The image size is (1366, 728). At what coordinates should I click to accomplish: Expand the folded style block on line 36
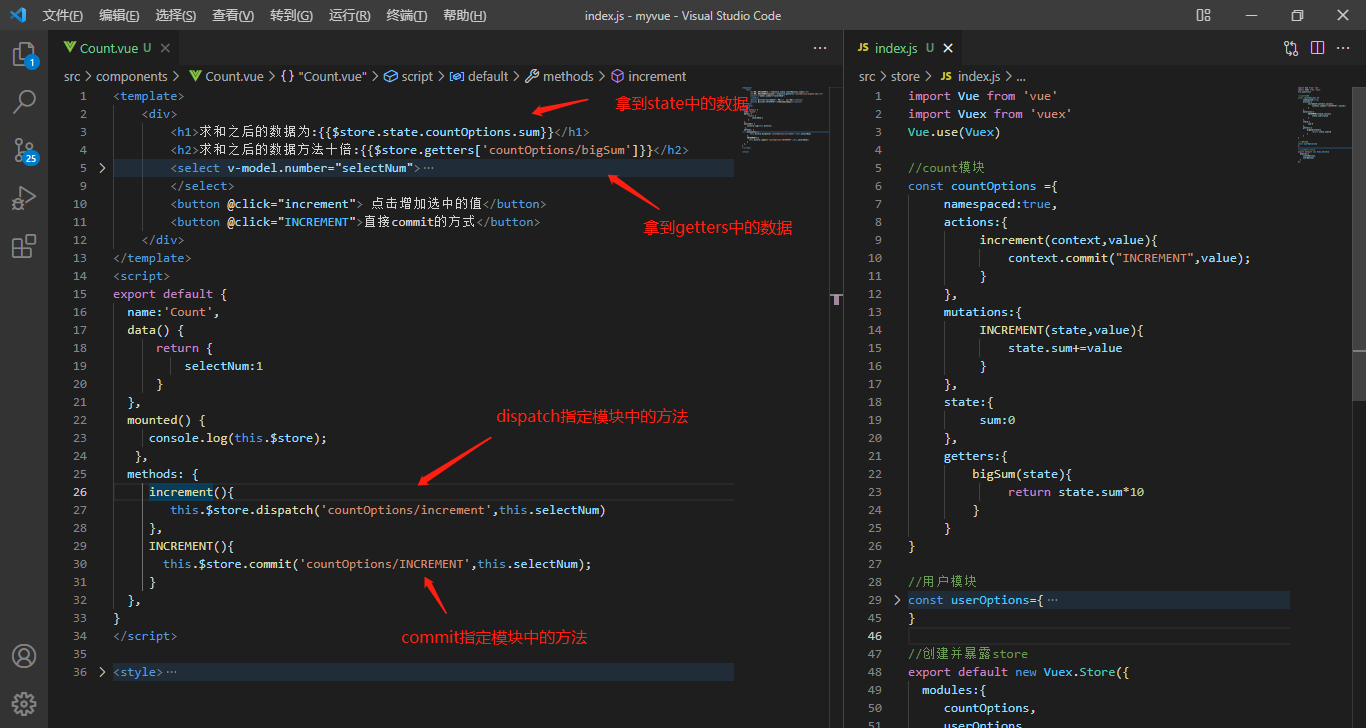point(102,672)
